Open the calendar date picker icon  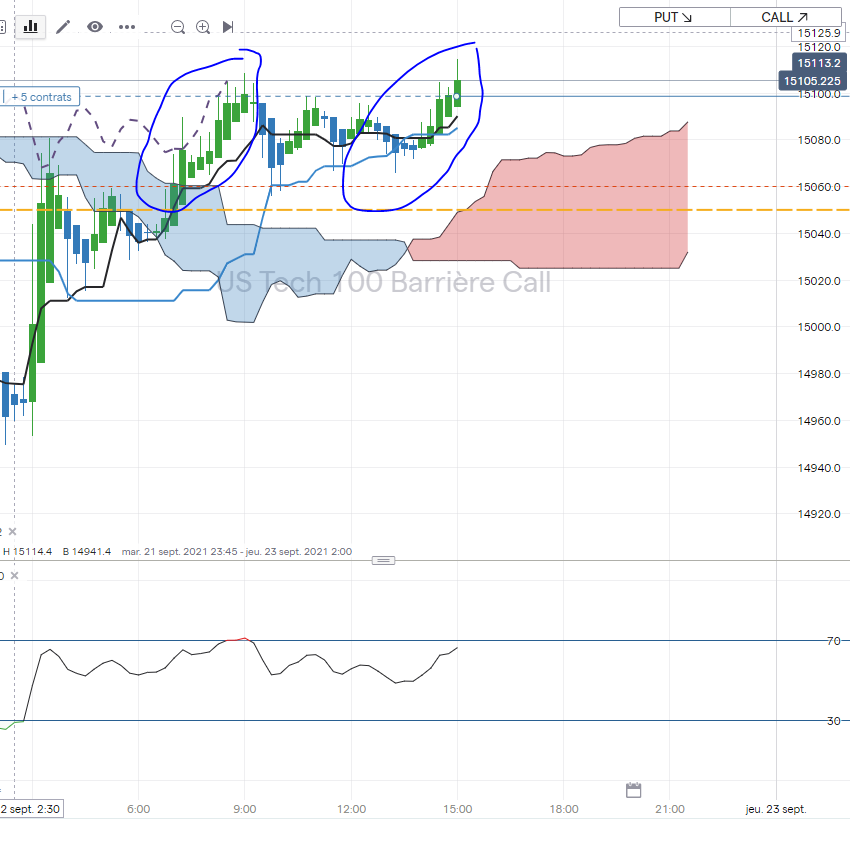coord(633,790)
